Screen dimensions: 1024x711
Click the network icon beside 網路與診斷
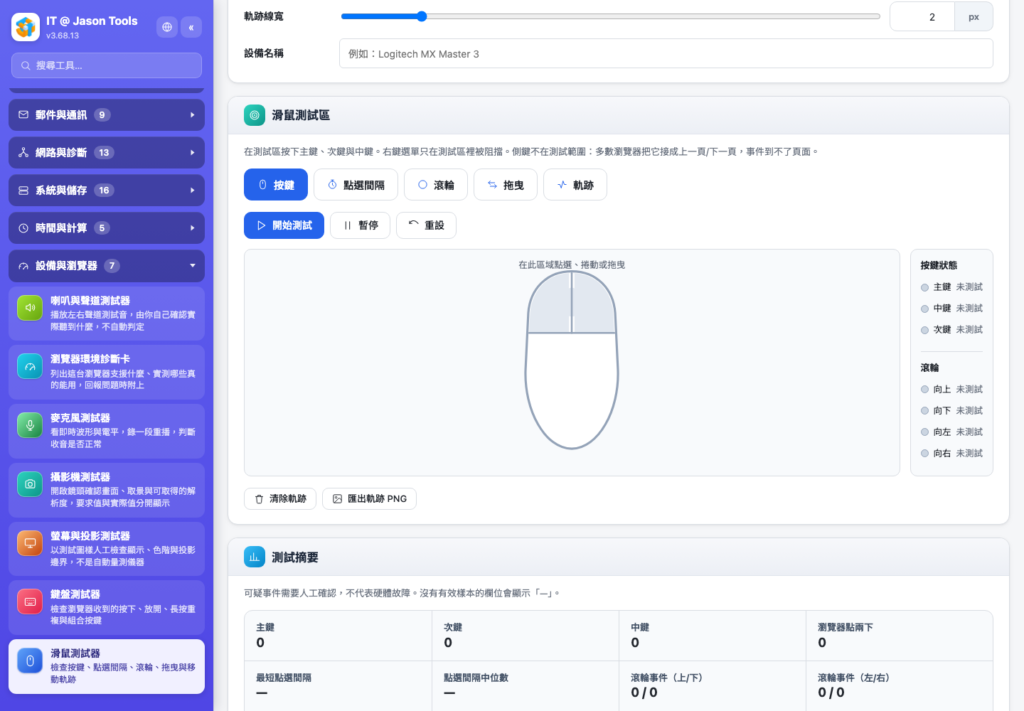[x=24, y=153]
